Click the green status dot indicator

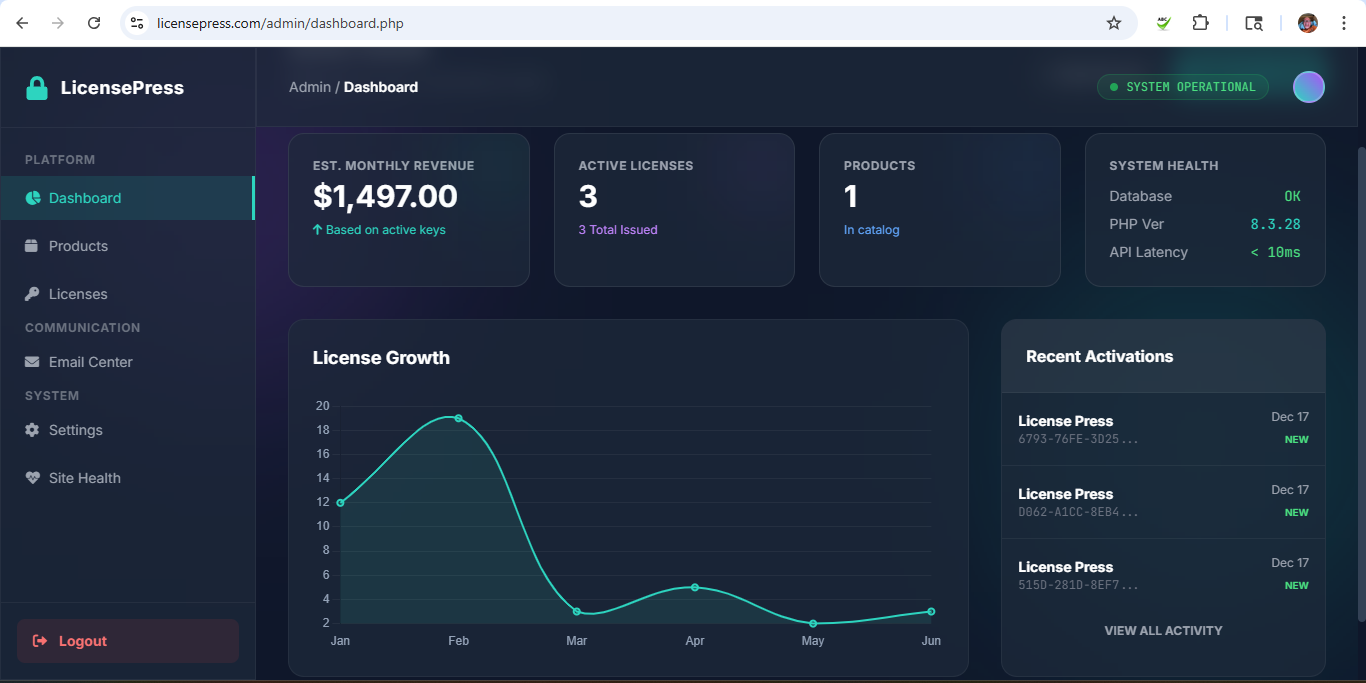coord(1112,87)
